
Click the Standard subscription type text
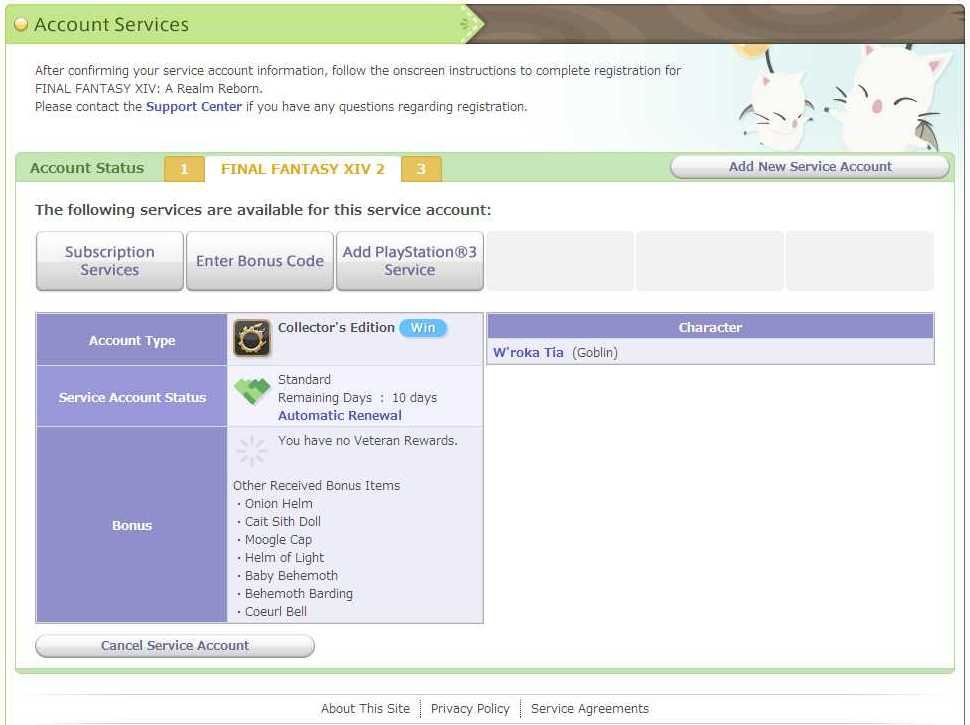[x=304, y=380]
